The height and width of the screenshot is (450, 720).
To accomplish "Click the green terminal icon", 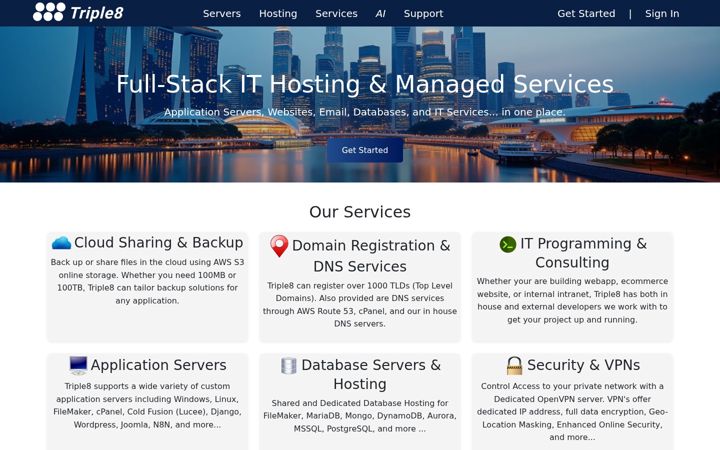I will tap(508, 244).
